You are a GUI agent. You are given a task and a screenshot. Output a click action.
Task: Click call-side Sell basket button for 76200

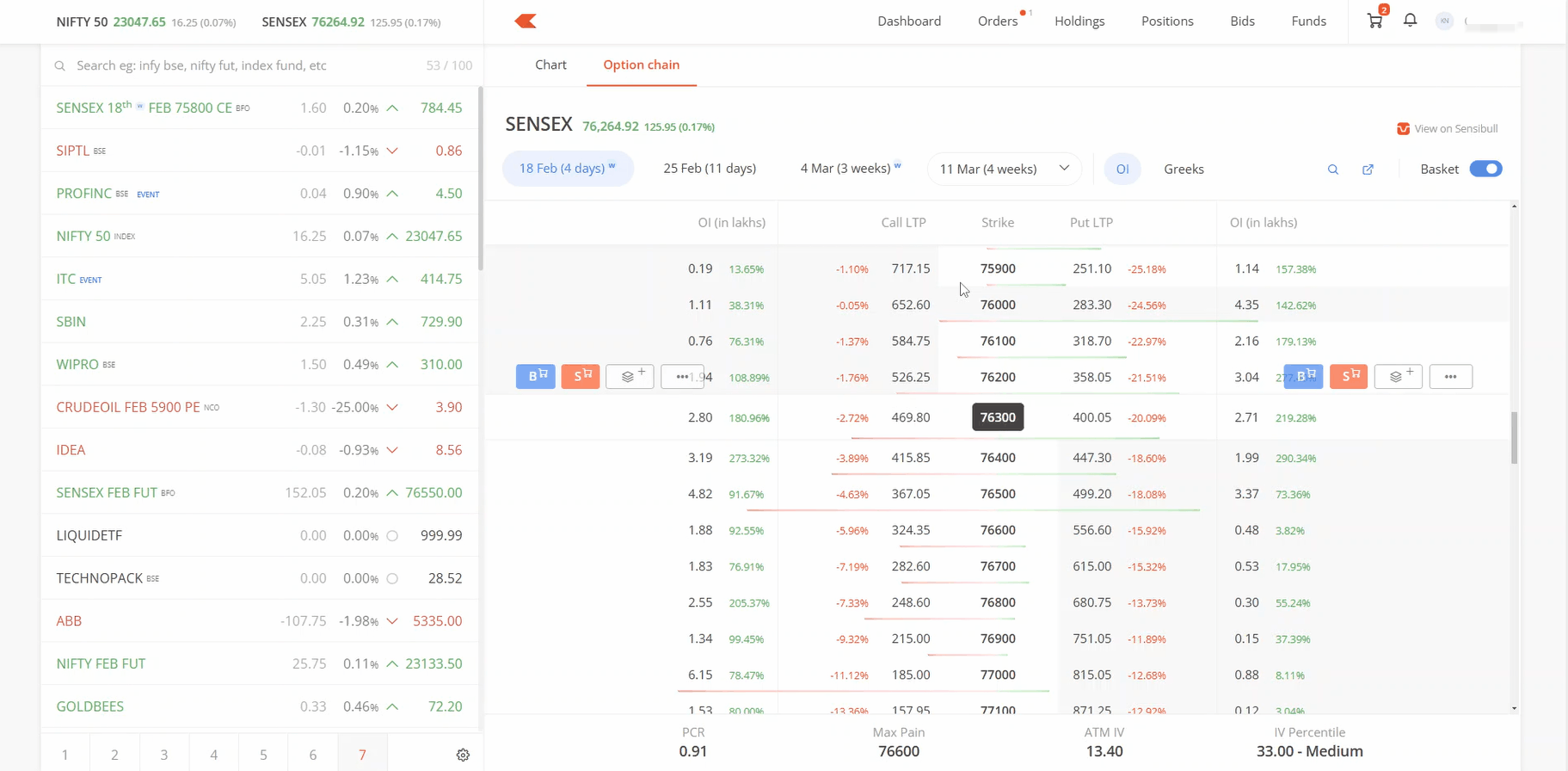[x=581, y=376]
